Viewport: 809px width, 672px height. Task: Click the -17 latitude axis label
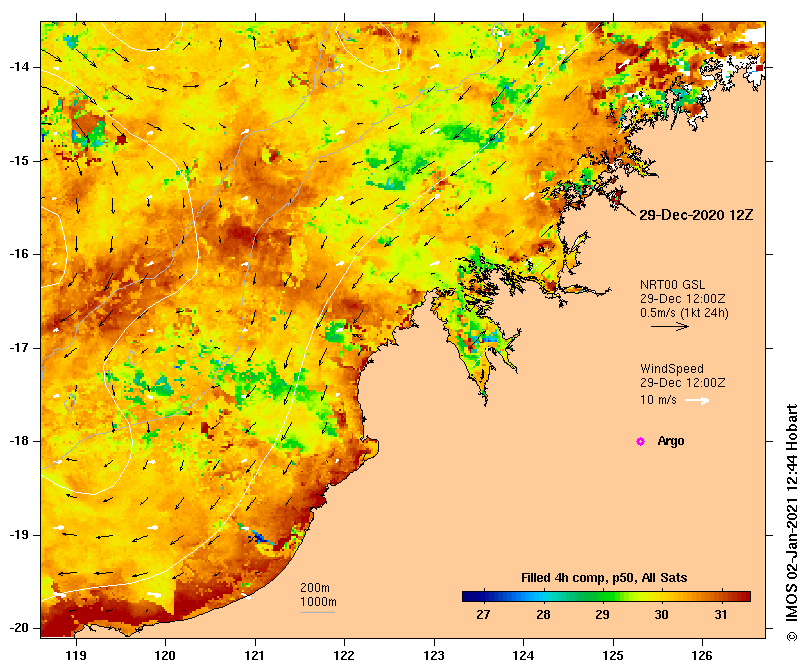click(x=19, y=348)
